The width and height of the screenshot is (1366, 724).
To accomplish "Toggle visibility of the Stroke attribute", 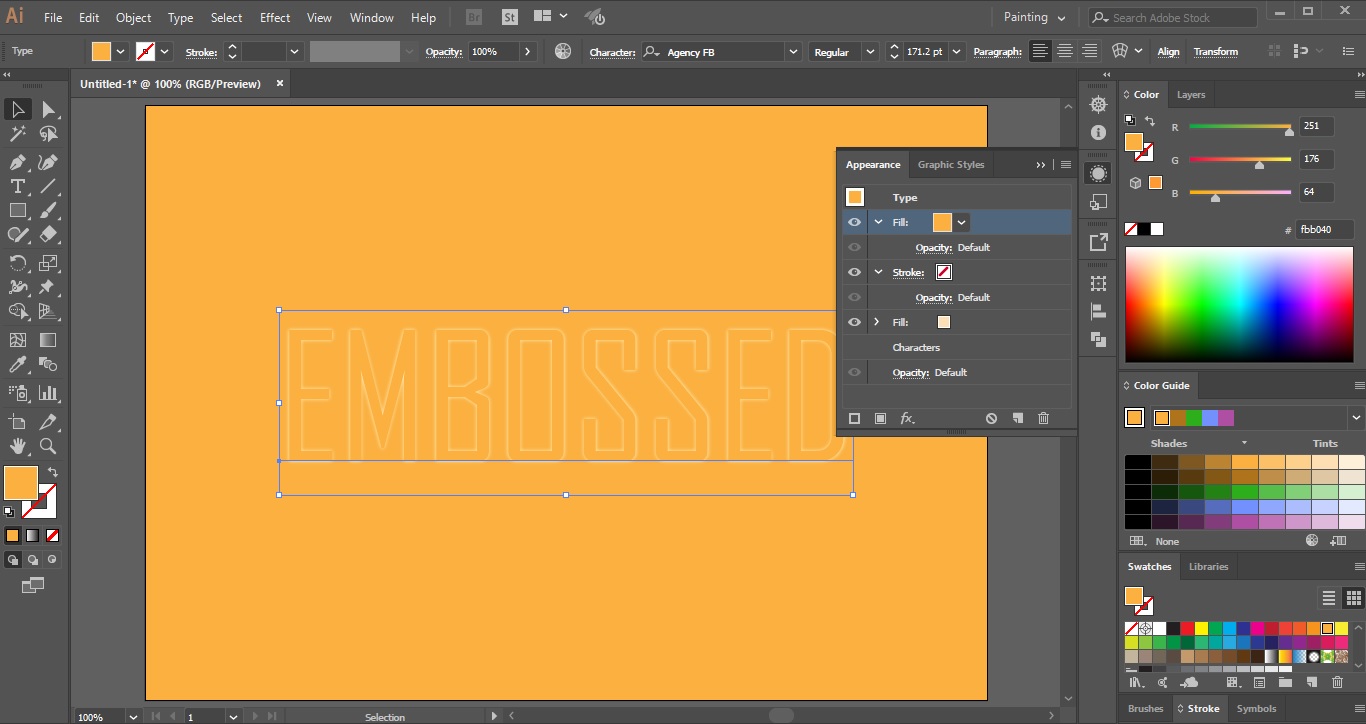I will click(x=854, y=272).
